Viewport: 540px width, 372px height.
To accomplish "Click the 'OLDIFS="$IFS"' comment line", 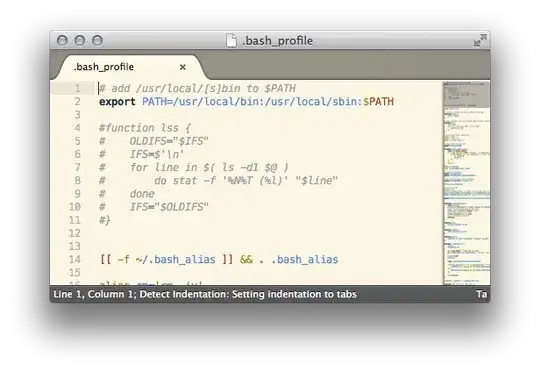I will 154,142.
